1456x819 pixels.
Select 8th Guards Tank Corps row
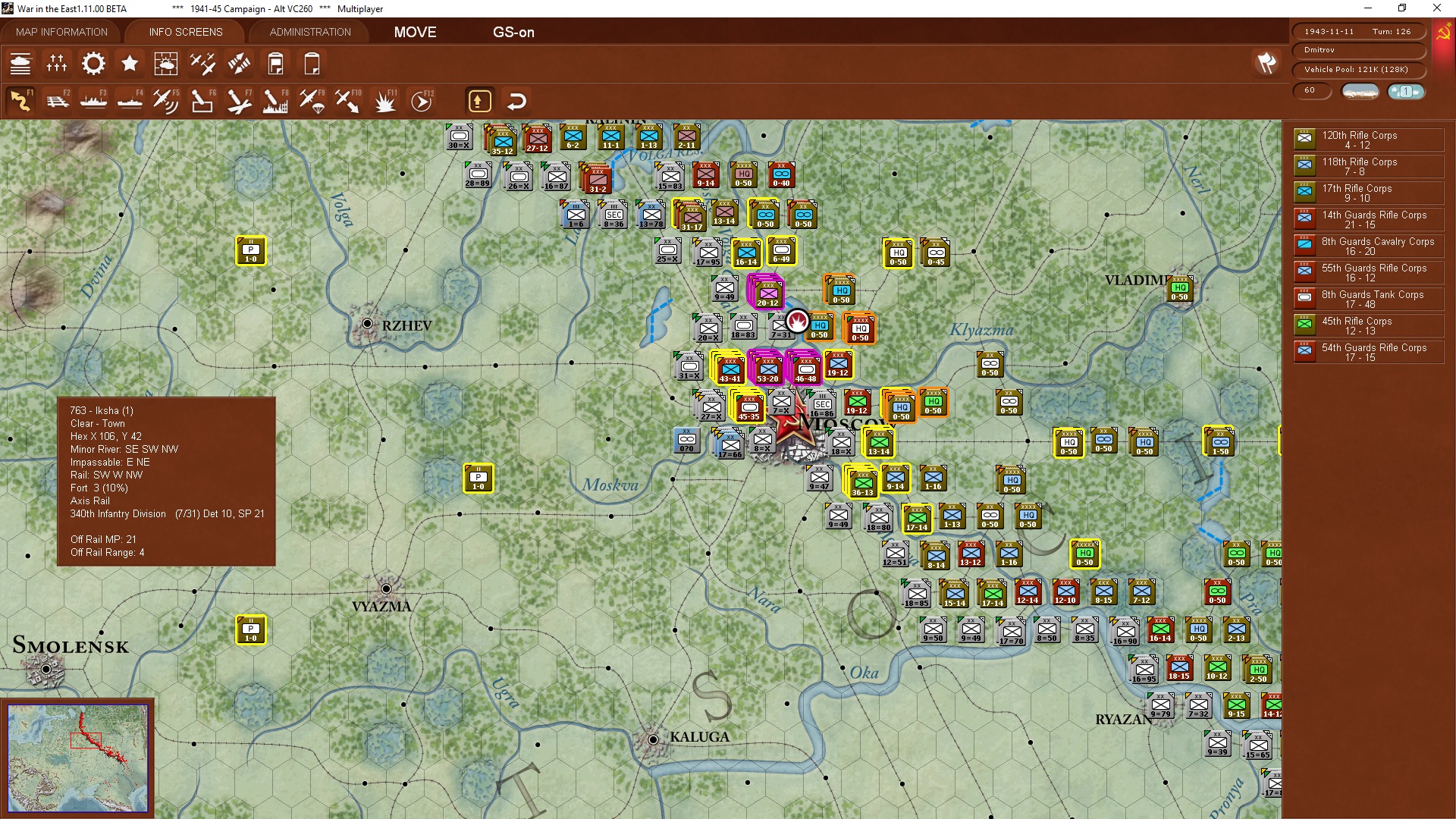click(1369, 299)
